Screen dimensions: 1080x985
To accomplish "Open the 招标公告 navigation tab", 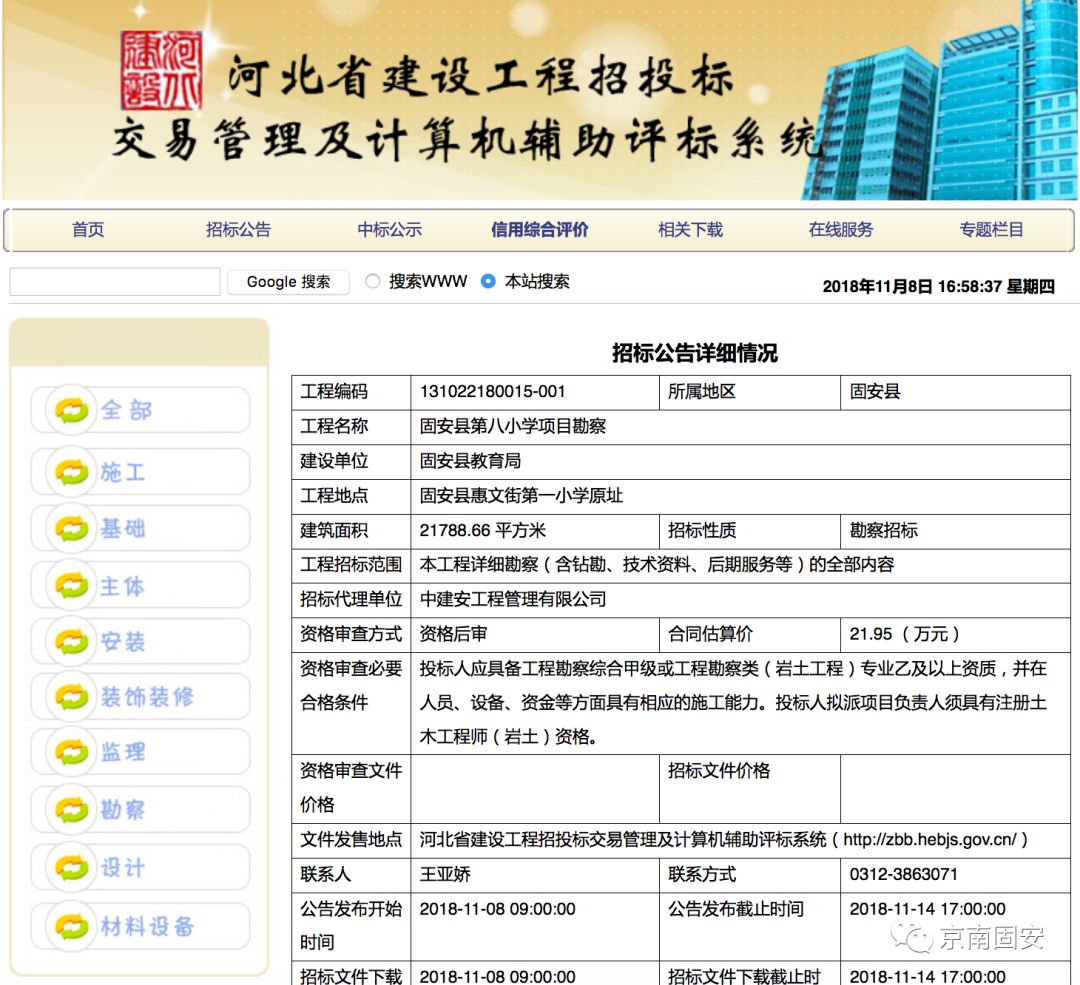I will [238, 229].
